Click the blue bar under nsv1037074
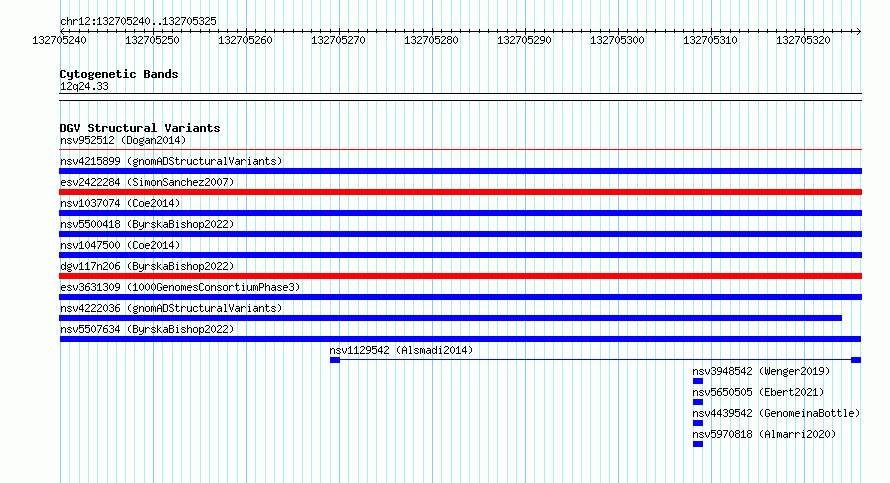The height and width of the screenshot is (483, 890). click(x=460, y=213)
